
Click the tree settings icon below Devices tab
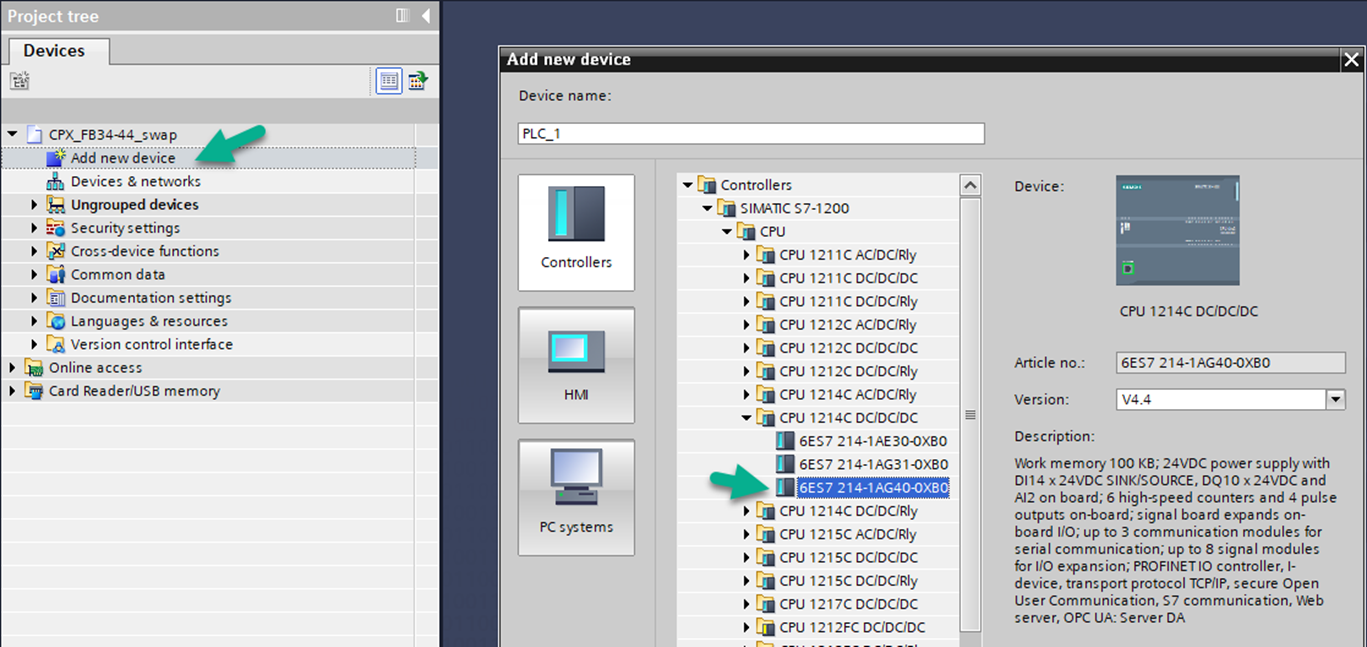tap(20, 81)
